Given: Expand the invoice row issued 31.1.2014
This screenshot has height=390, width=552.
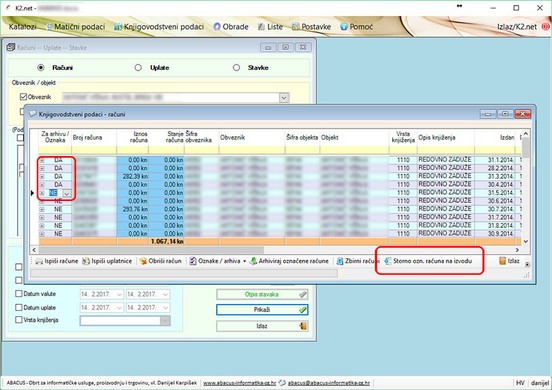Looking at the screenshot, I should pos(42,160).
